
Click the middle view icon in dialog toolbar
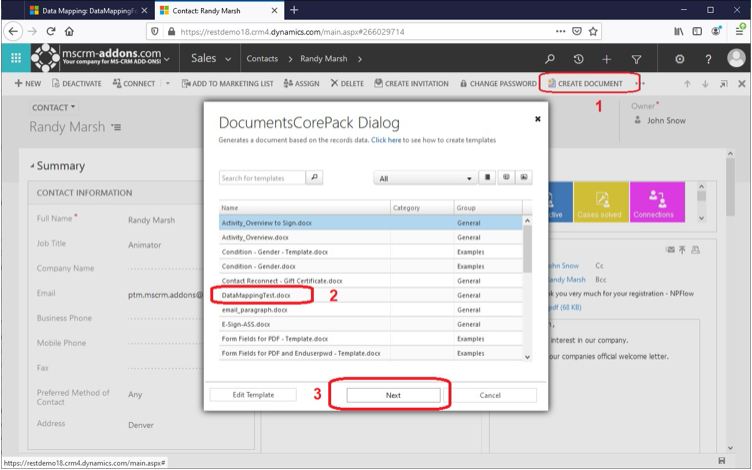[x=506, y=177]
